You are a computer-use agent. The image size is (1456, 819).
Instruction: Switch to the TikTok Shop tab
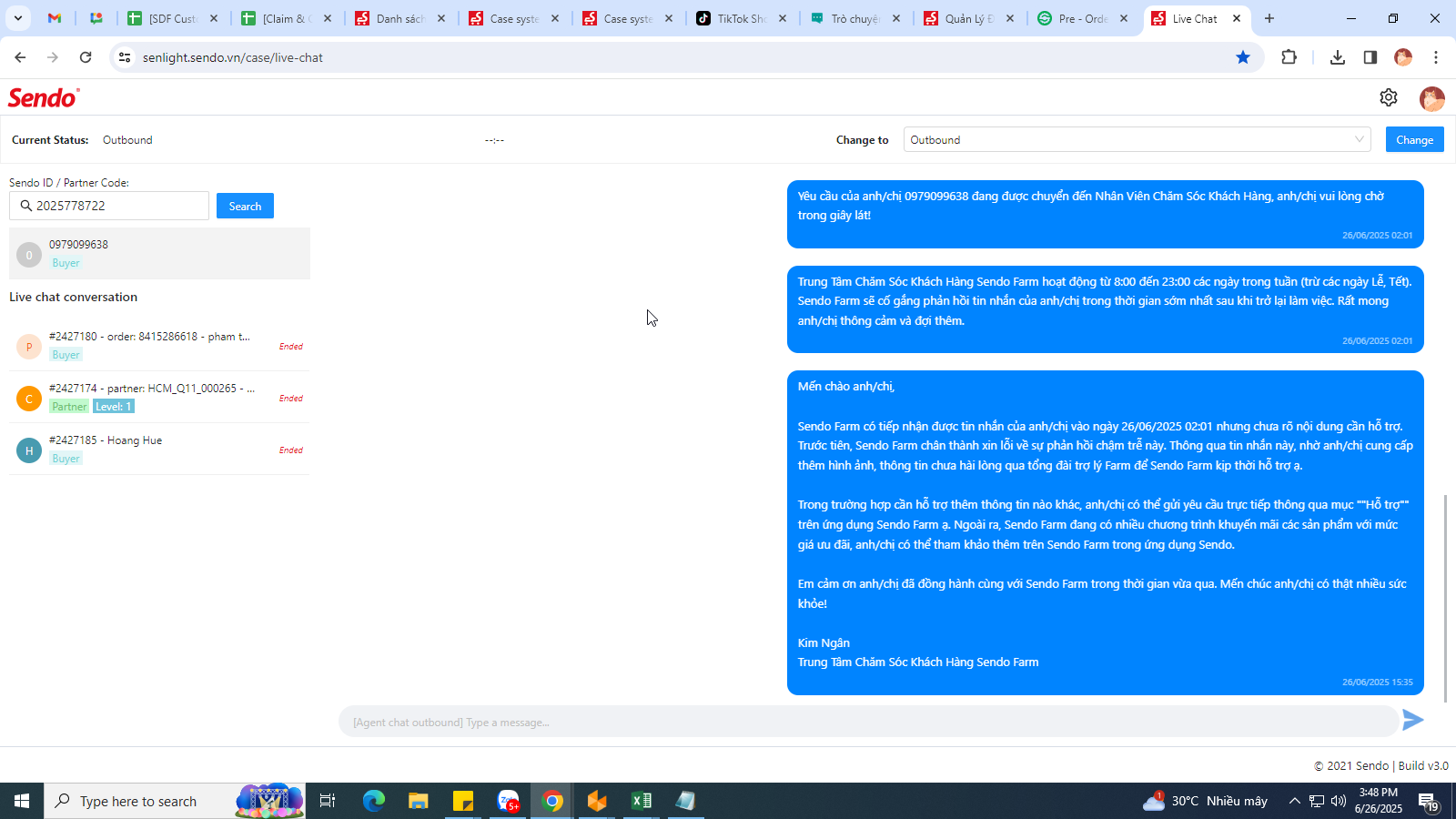(x=741, y=18)
